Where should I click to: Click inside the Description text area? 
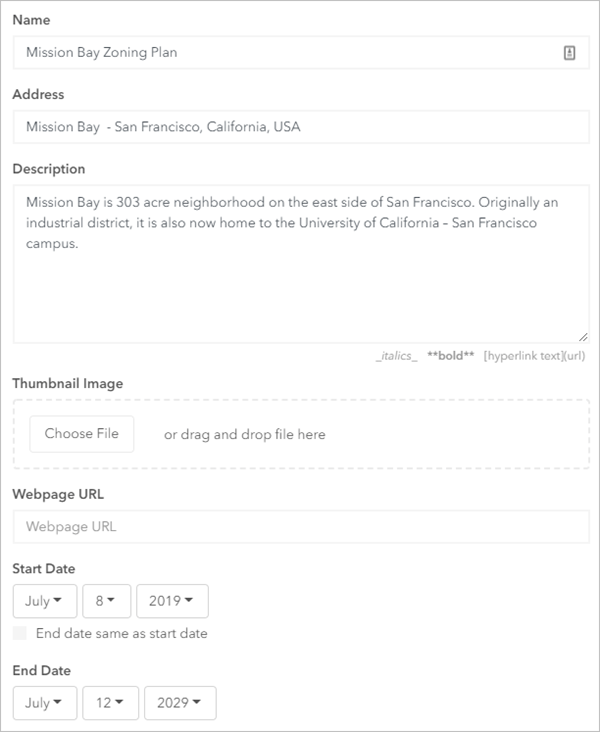click(x=300, y=280)
